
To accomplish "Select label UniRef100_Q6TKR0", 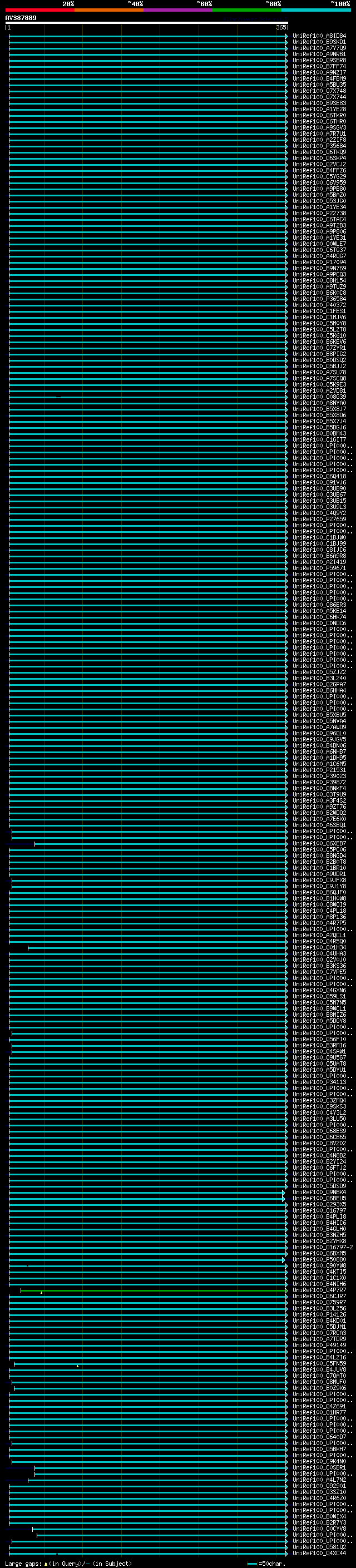I will click(319, 115).
